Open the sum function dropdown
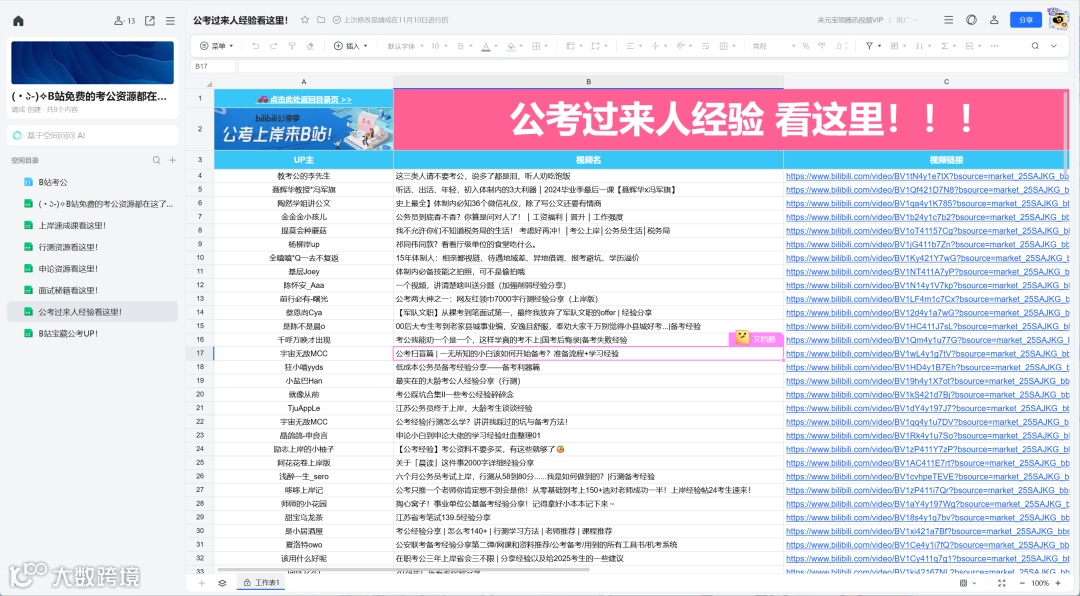1080x596 pixels. coord(948,46)
